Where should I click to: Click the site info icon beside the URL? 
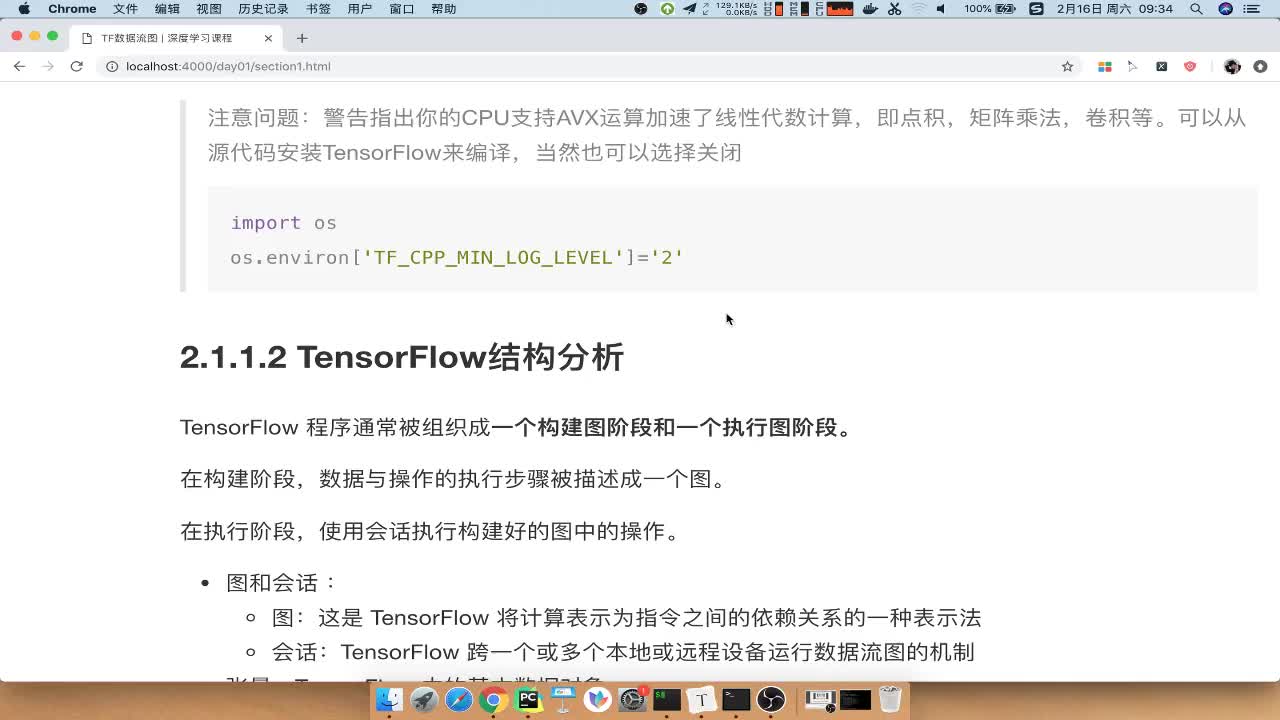[x=112, y=66]
